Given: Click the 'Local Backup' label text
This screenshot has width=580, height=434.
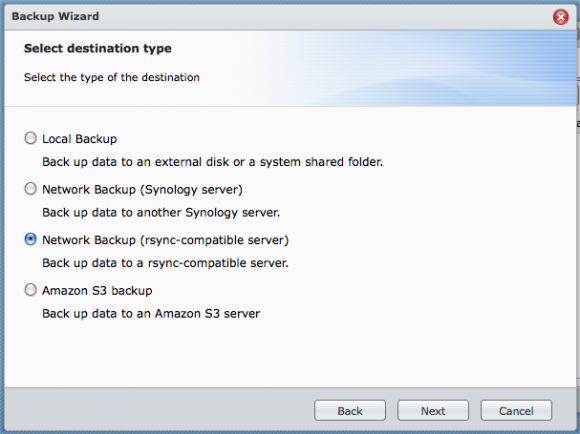Looking at the screenshot, I should pos(80,139).
